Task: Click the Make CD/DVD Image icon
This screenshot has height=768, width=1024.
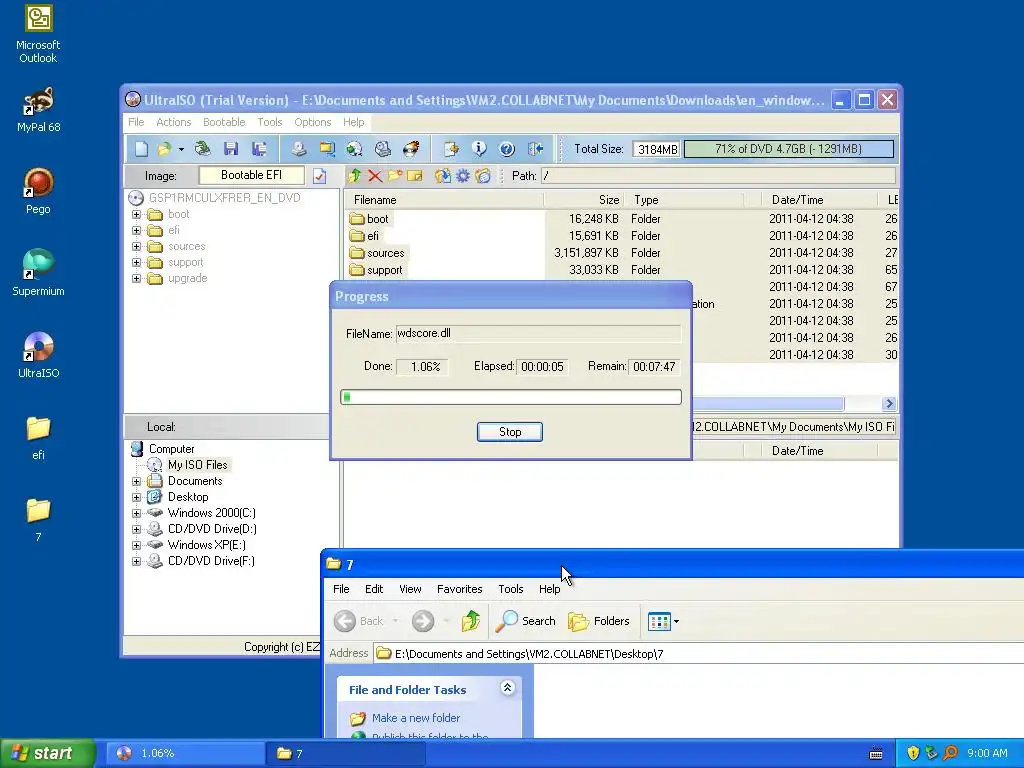Action: pos(298,149)
